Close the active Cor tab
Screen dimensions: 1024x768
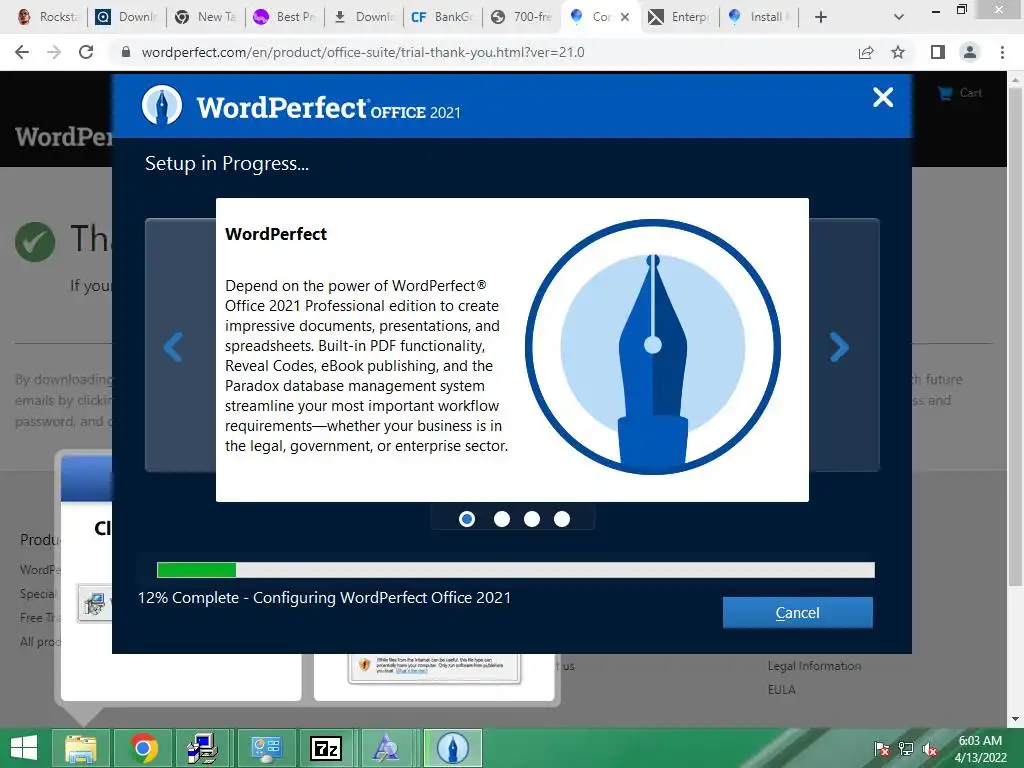point(625,17)
